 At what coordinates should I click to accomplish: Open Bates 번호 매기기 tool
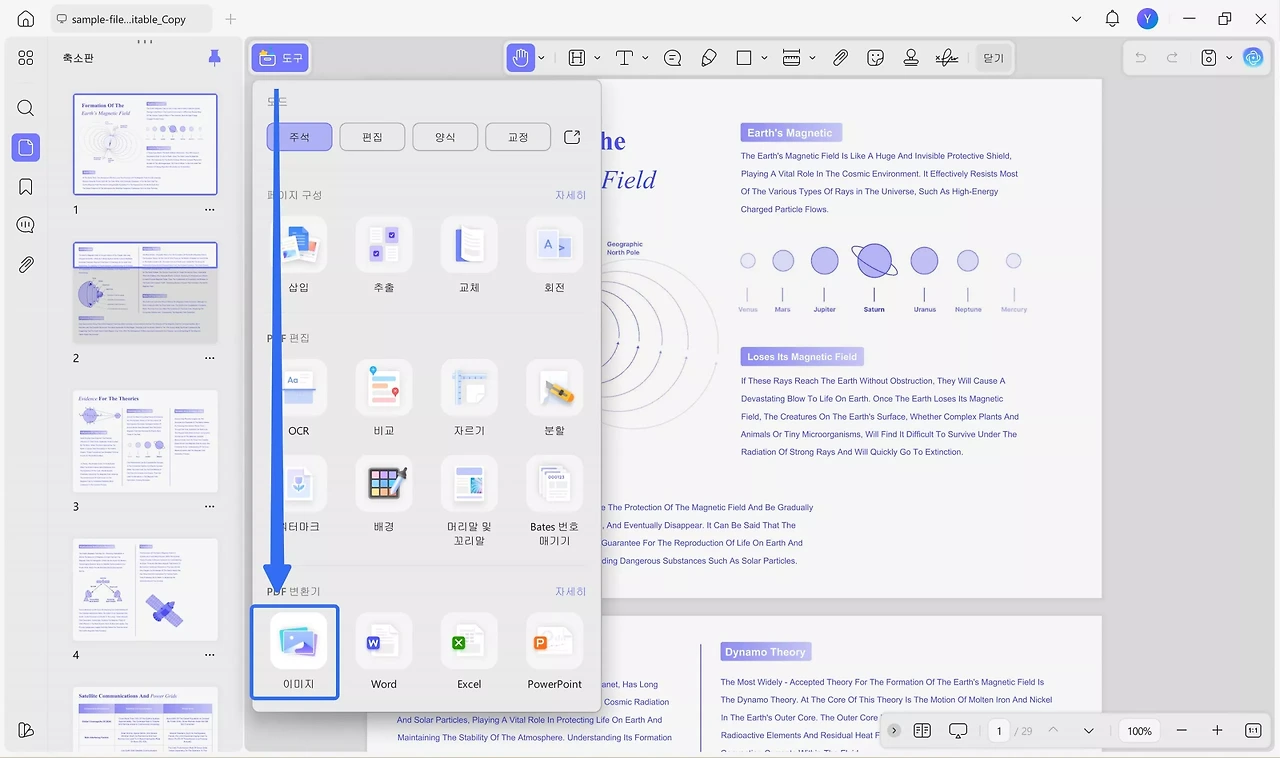pos(555,502)
